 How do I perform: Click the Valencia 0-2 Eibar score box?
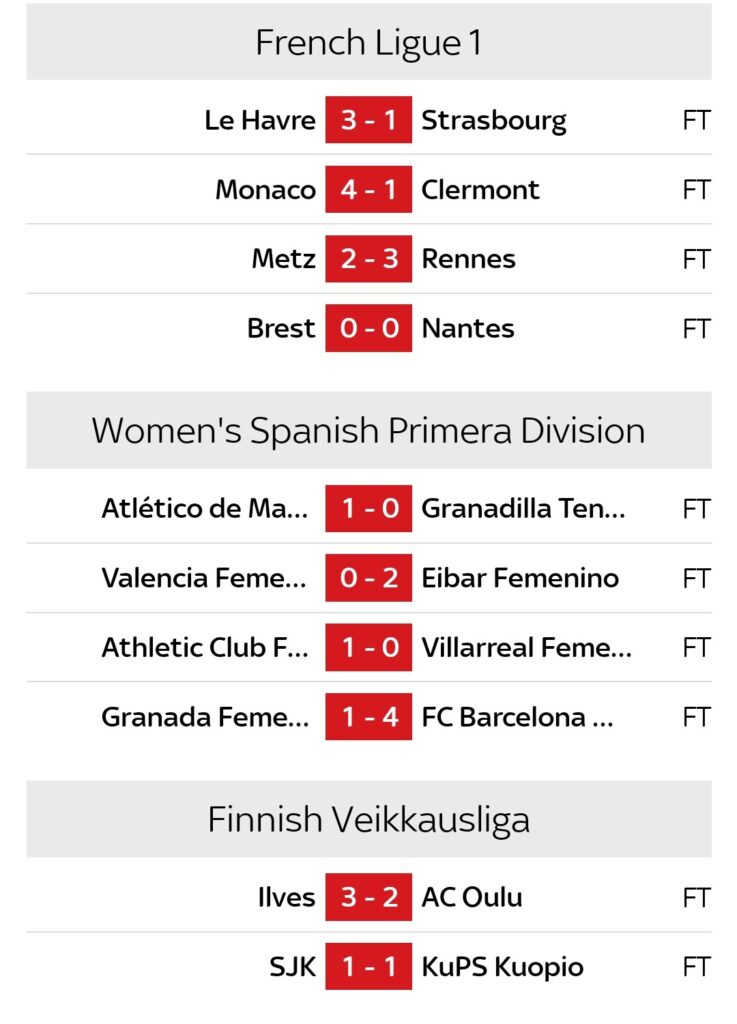point(368,578)
